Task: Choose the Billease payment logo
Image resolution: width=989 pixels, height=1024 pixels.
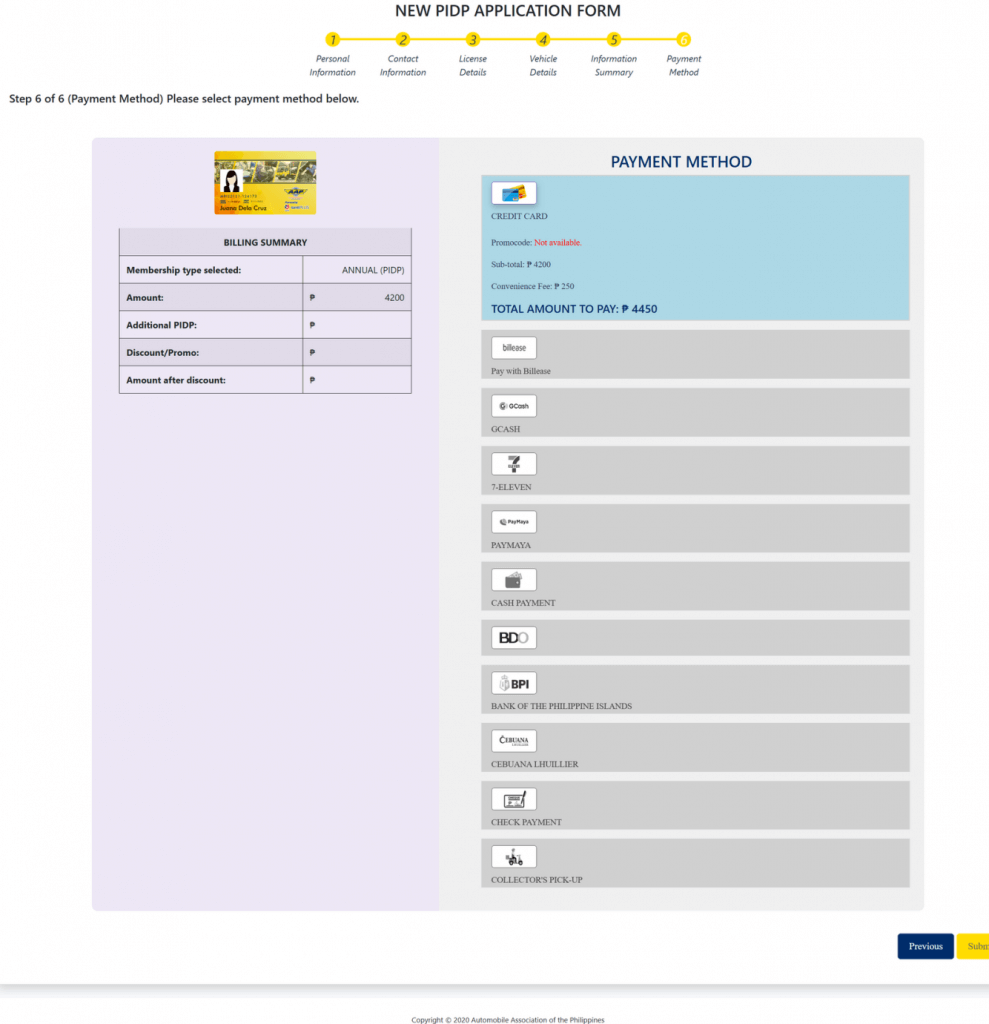Action: point(513,348)
